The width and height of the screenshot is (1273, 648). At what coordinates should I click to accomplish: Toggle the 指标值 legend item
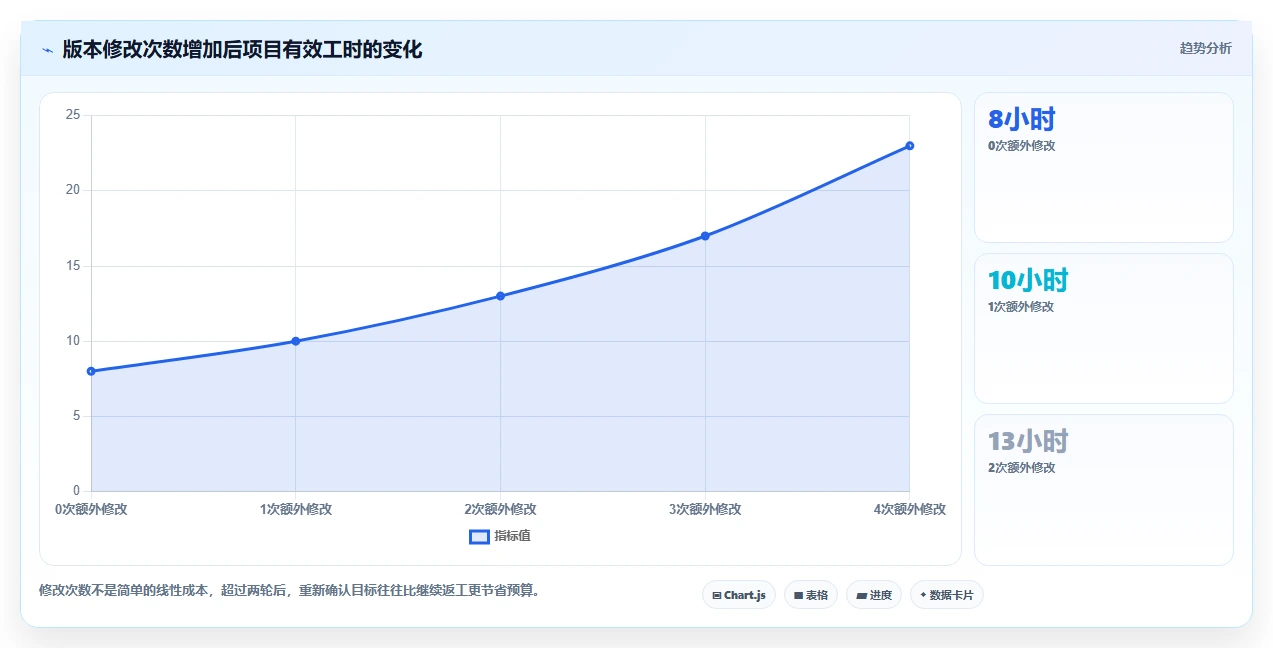coord(500,536)
